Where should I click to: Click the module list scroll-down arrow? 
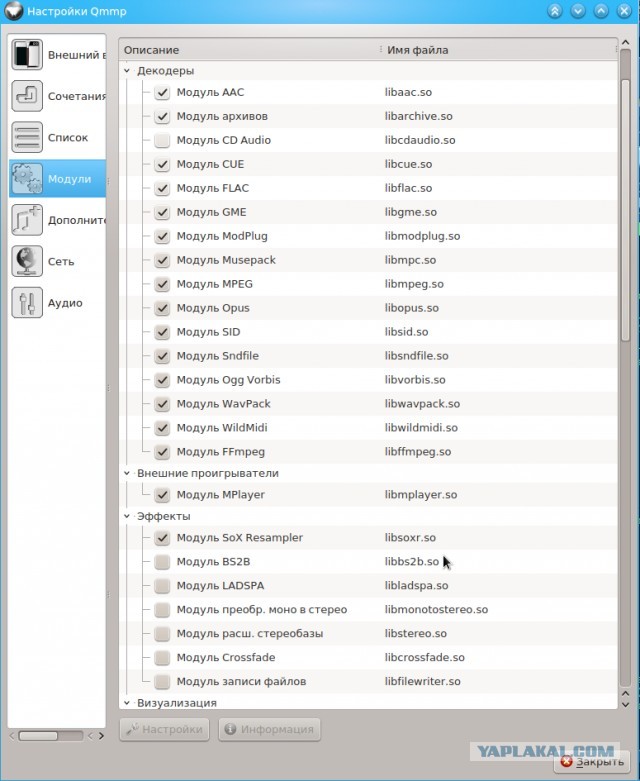[x=626, y=705]
